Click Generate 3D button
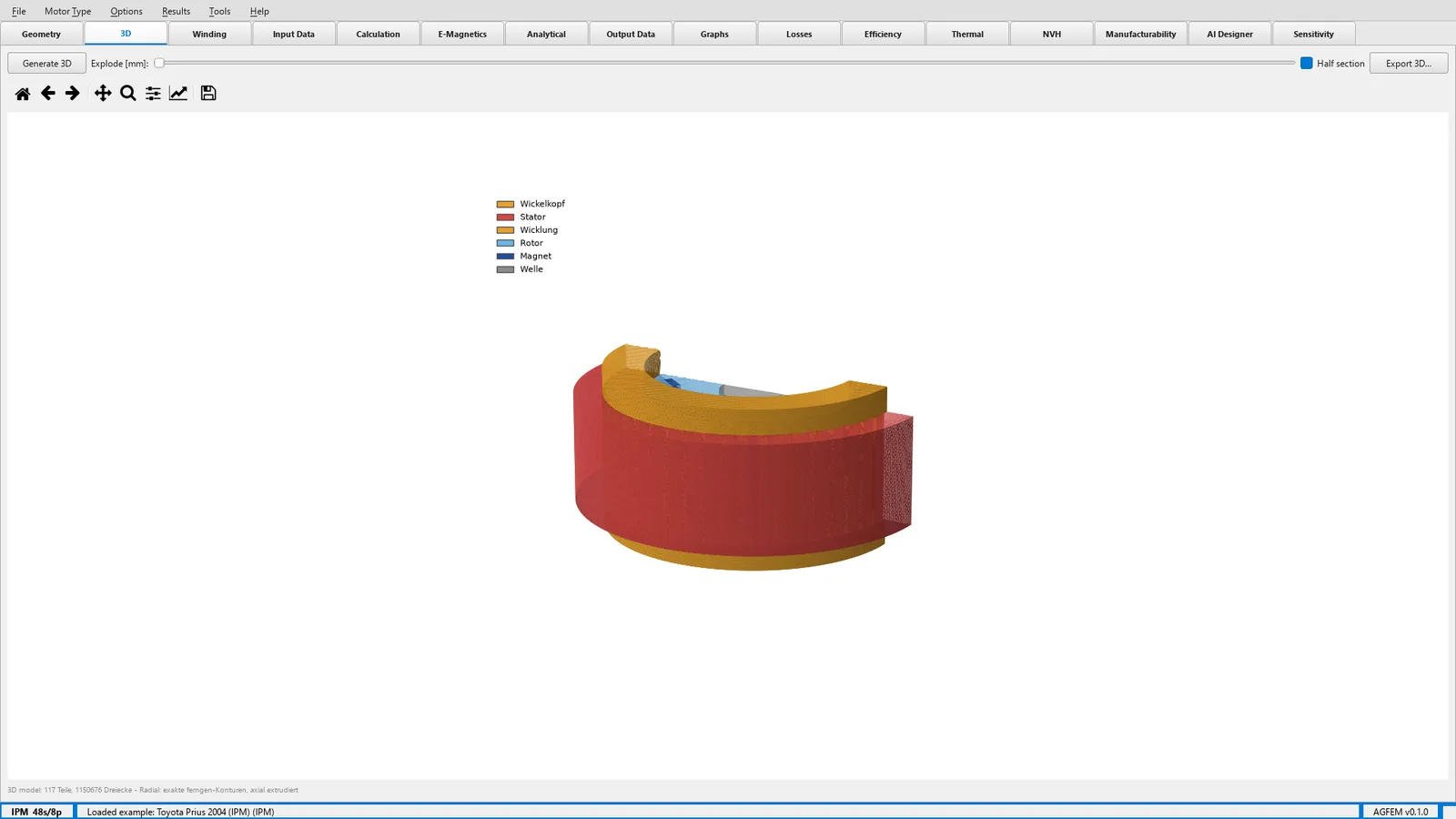The width and height of the screenshot is (1456, 819). pos(46,64)
